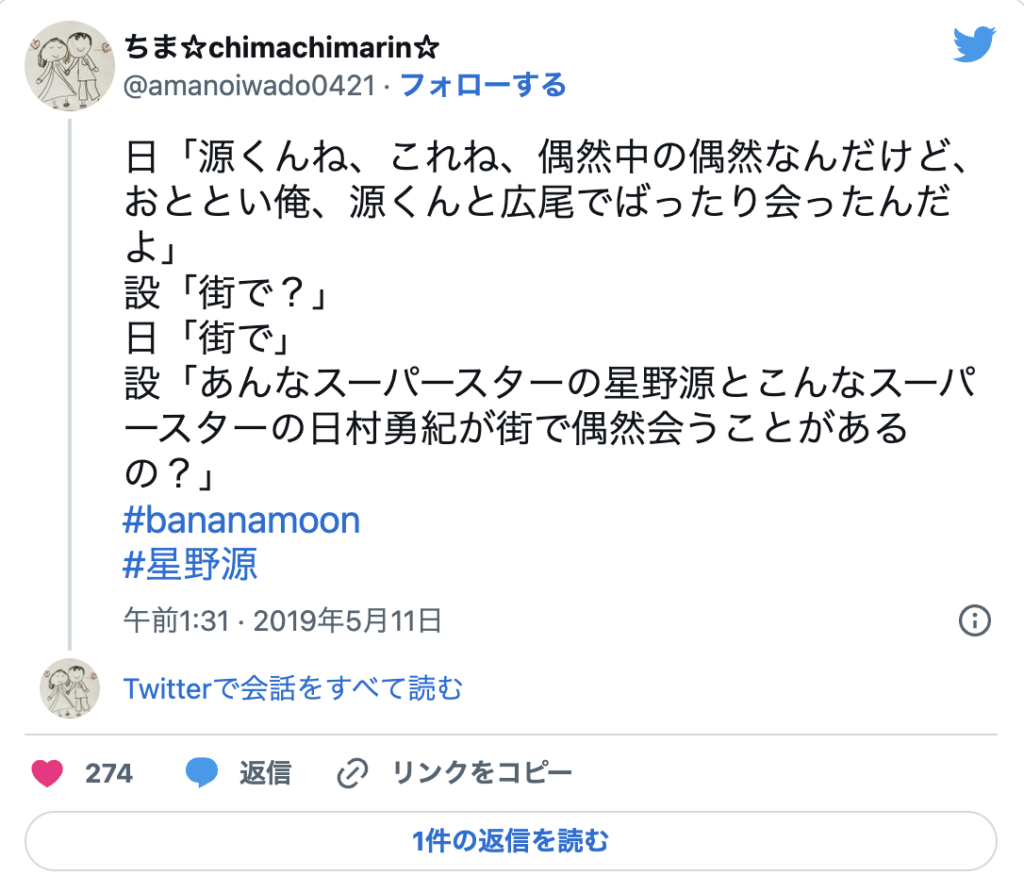This screenshot has height=892, width=1024.
Task: Click the chain link copy icon
Action: 354,773
